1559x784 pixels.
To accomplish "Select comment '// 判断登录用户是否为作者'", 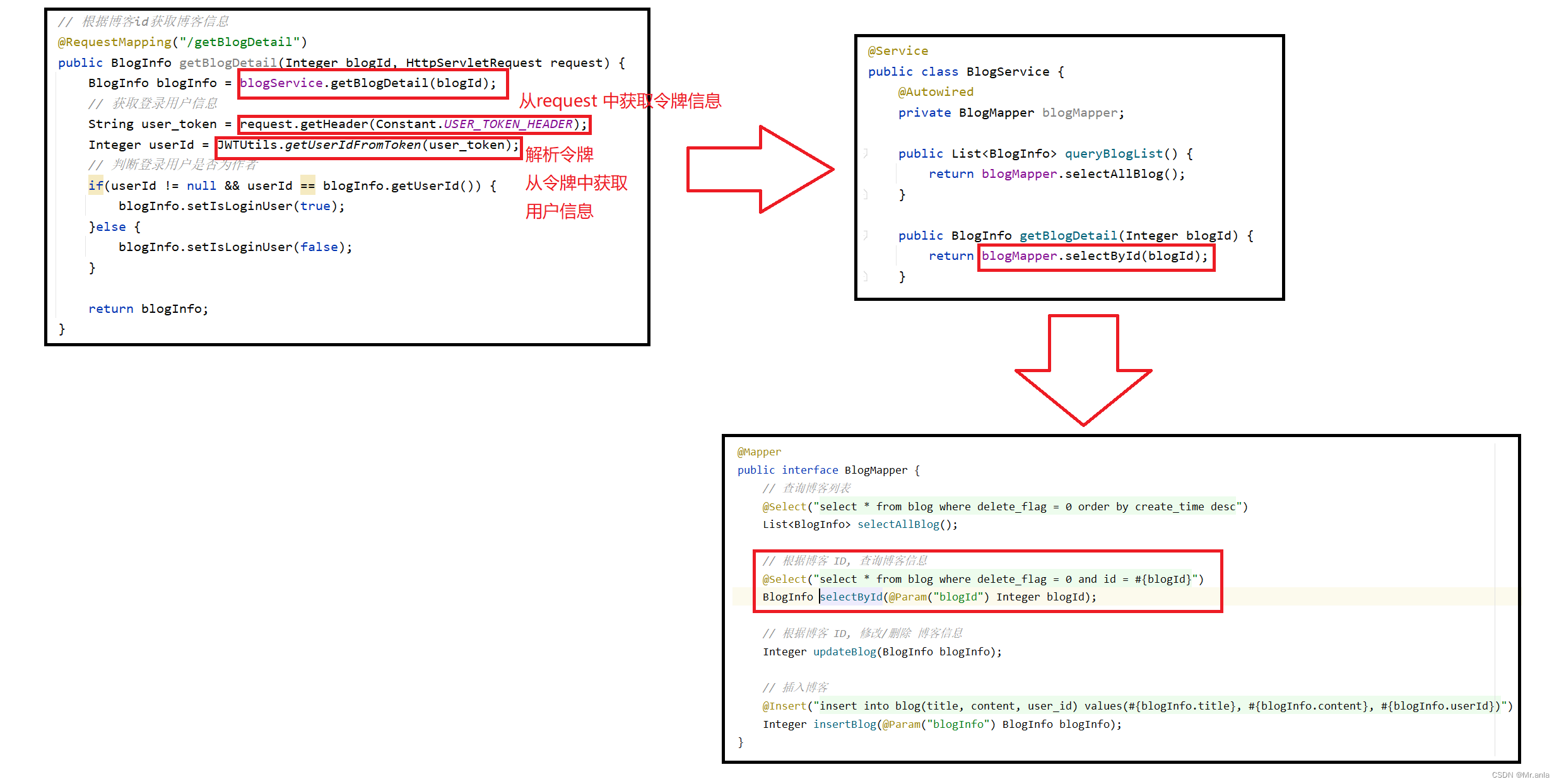I will tap(173, 165).
